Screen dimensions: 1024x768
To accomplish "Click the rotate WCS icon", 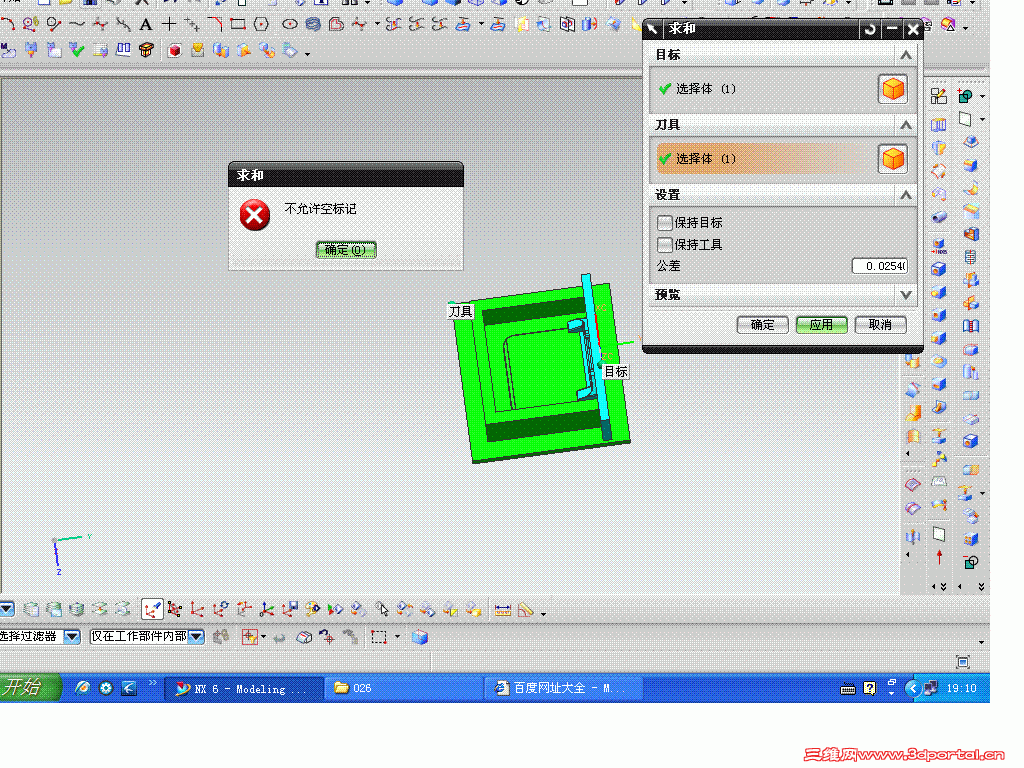I will pos(221,609).
